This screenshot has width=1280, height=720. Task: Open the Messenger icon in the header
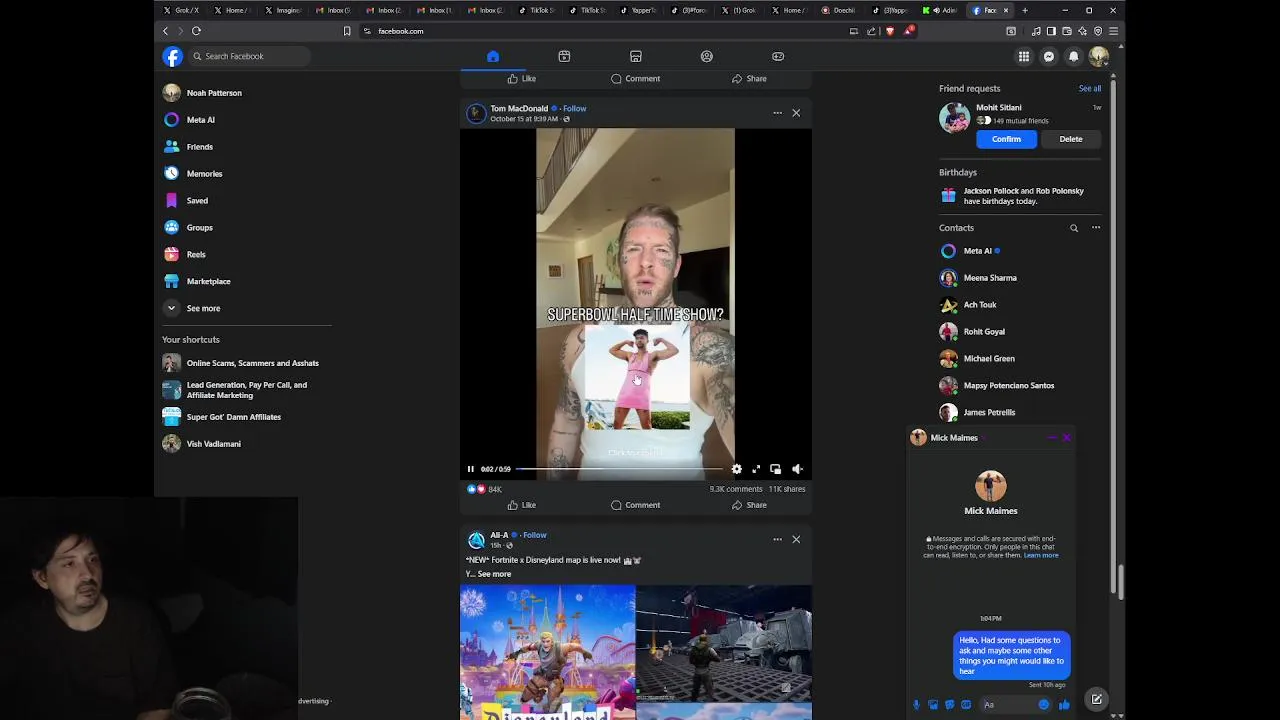(x=1049, y=56)
